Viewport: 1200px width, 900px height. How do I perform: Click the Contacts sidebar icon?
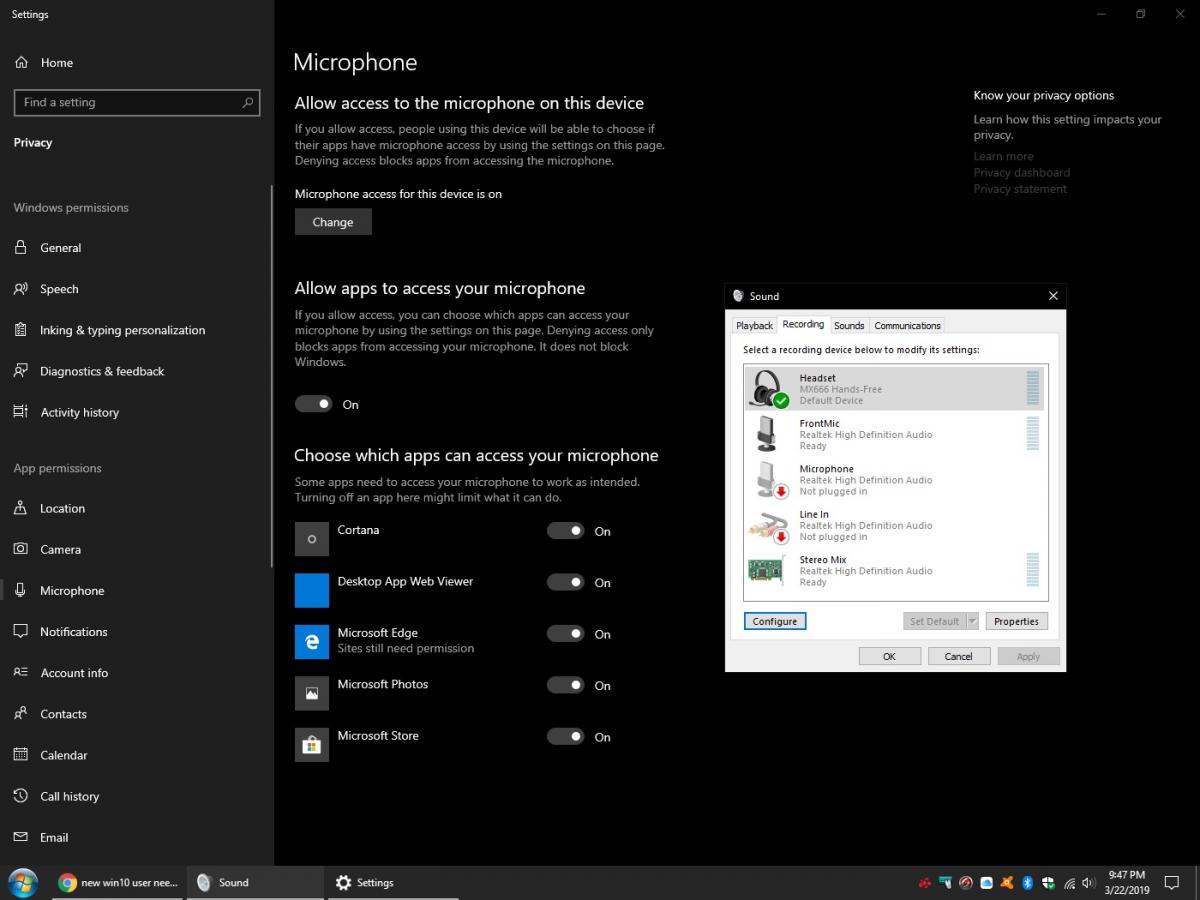[x=21, y=714]
